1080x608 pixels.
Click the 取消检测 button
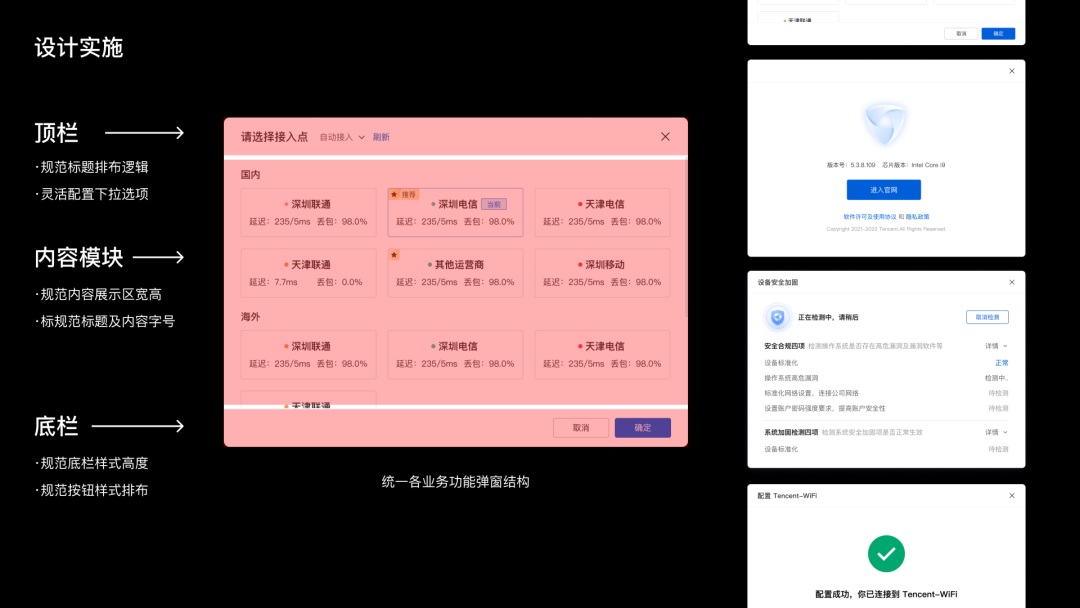[x=986, y=317]
